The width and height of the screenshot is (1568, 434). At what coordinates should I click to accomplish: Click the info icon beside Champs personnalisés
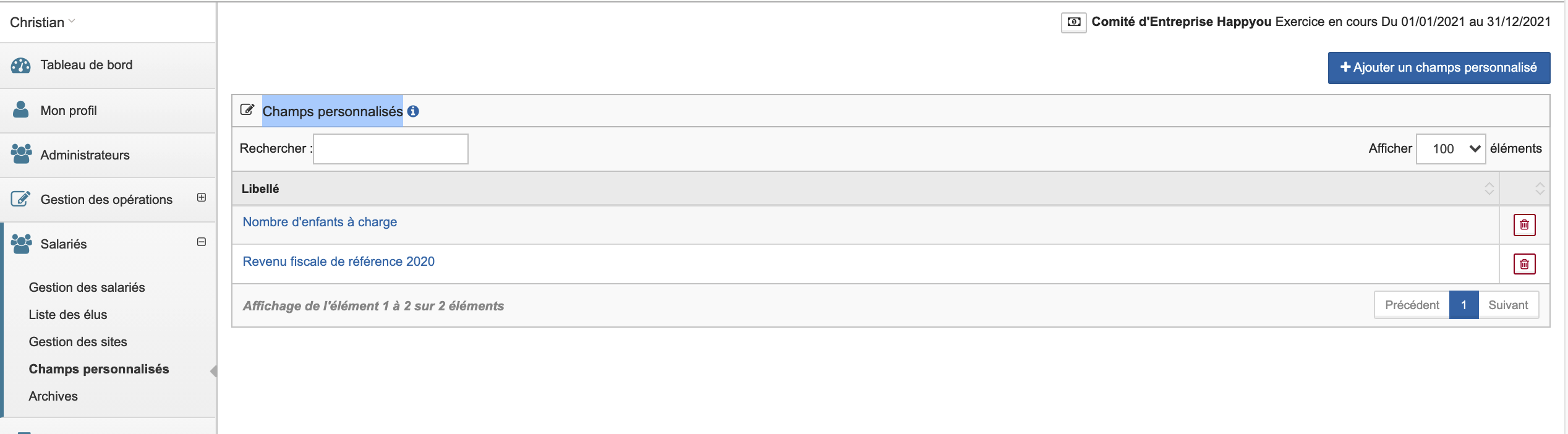(413, 111)
